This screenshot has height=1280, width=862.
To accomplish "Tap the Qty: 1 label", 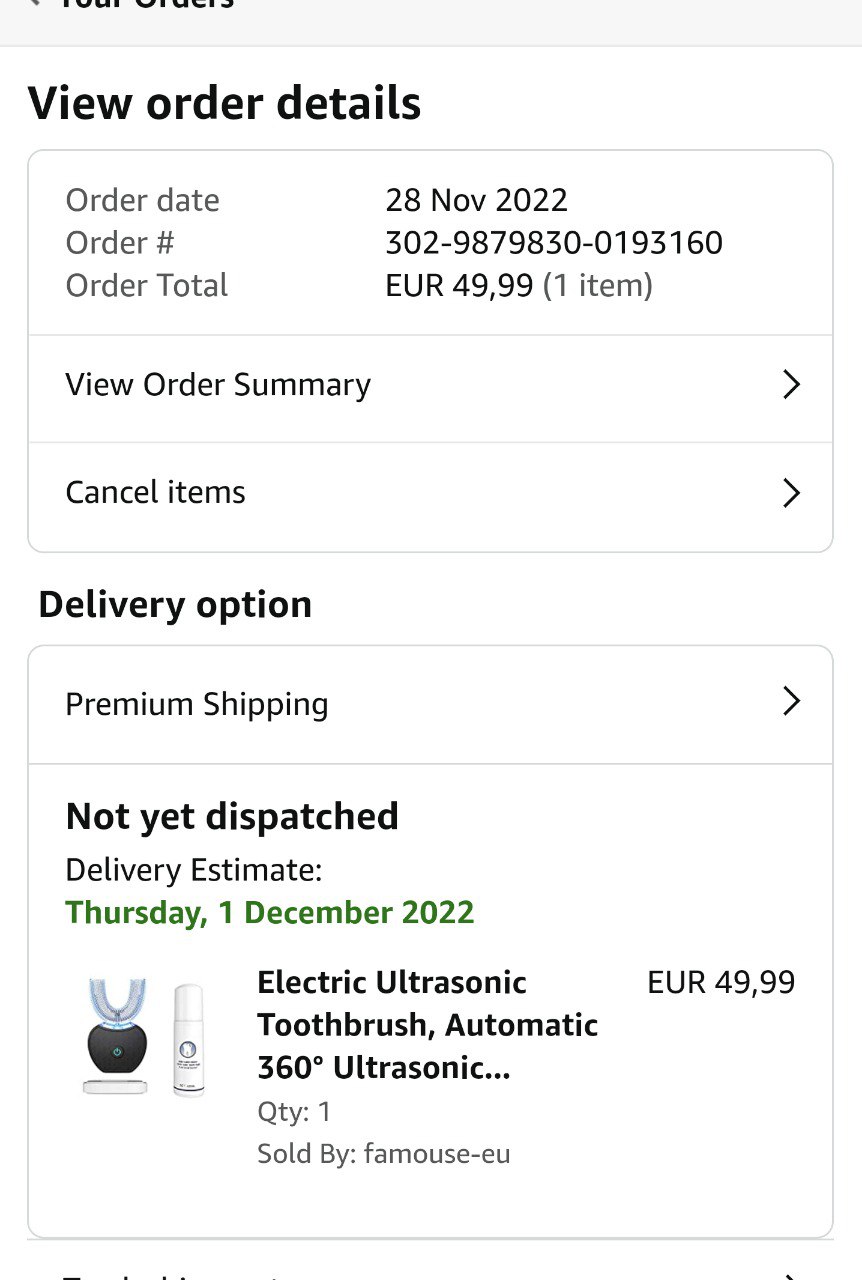I will click(x=294, y=1112).
